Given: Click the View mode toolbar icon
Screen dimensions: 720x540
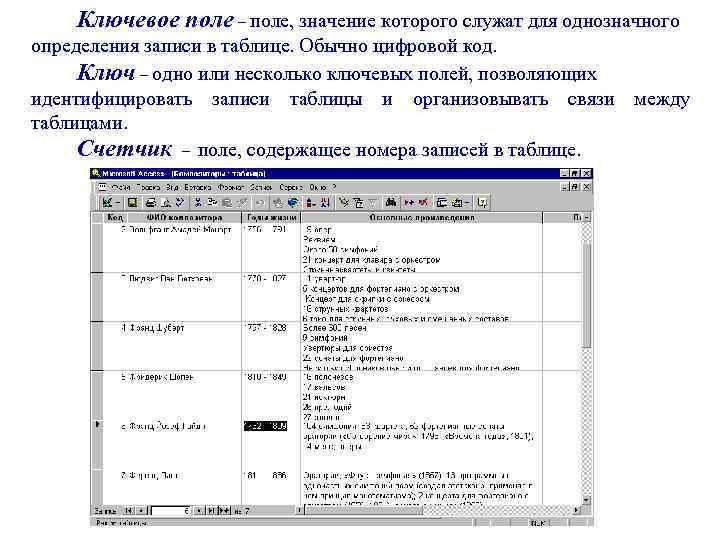Looking at the screenshot, I should click(x=107, y=202).
